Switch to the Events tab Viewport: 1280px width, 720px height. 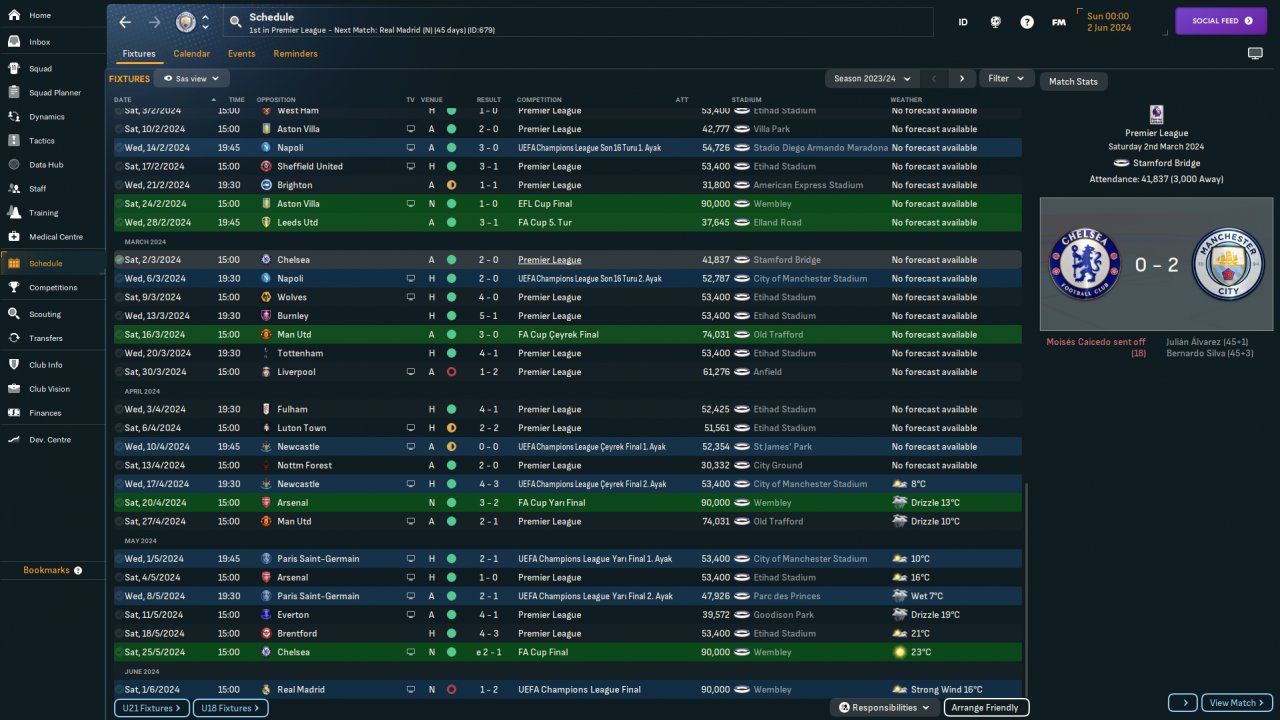[241, 54]
